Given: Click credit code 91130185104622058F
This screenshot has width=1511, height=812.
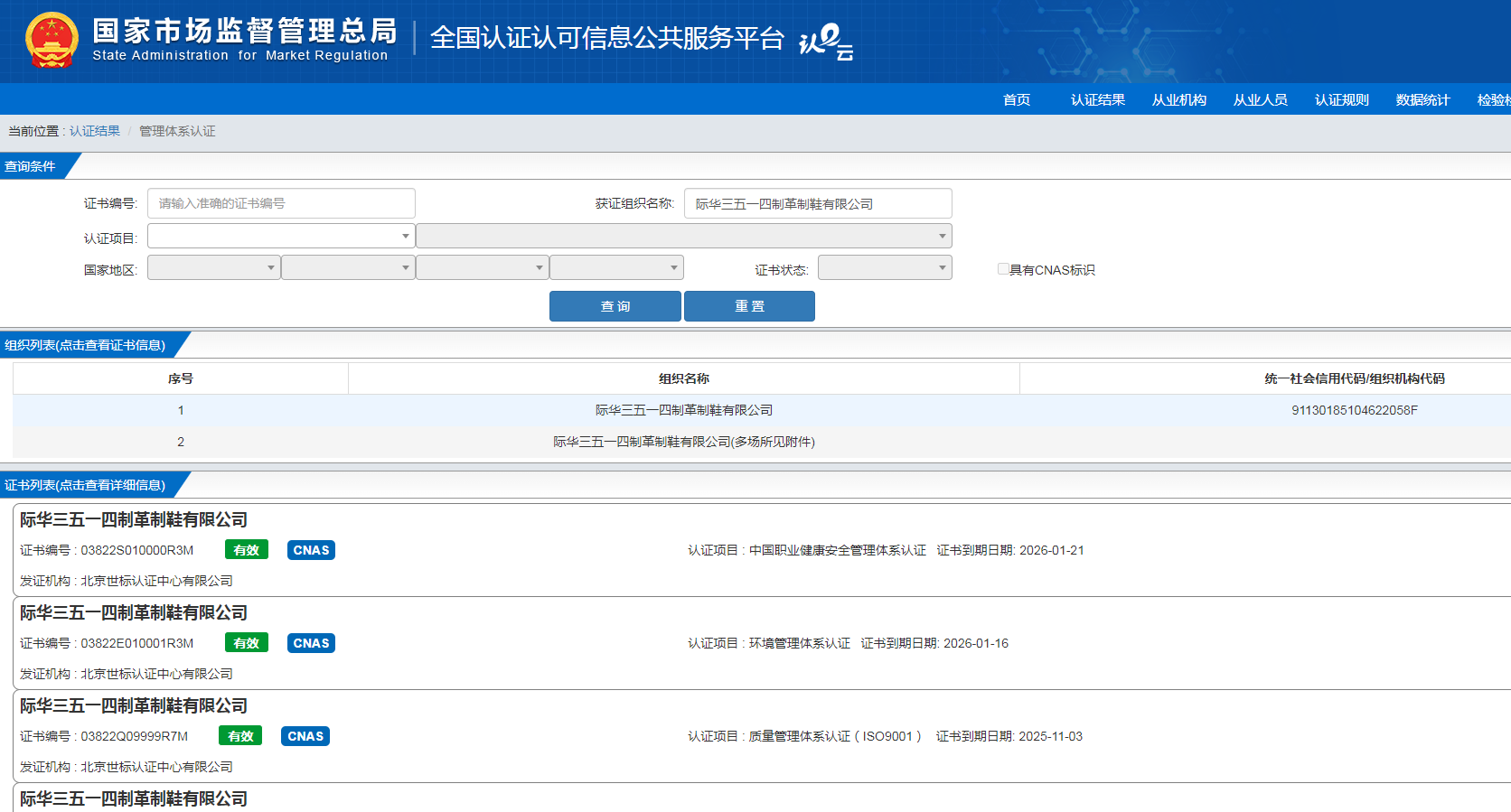Looking at the screenshot, I should coord(1355,410).
